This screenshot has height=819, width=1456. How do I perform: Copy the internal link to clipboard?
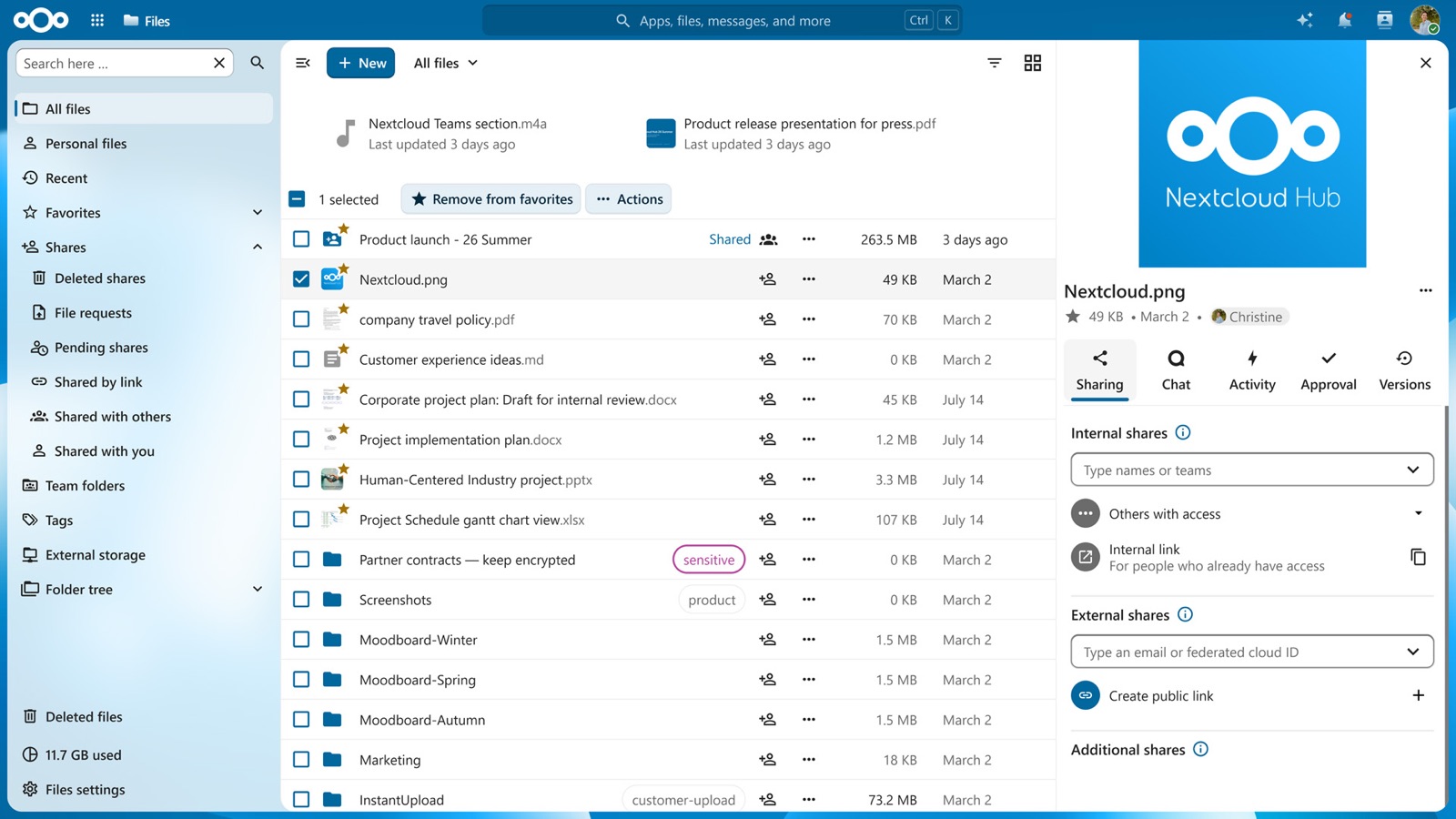(1418, 557)
